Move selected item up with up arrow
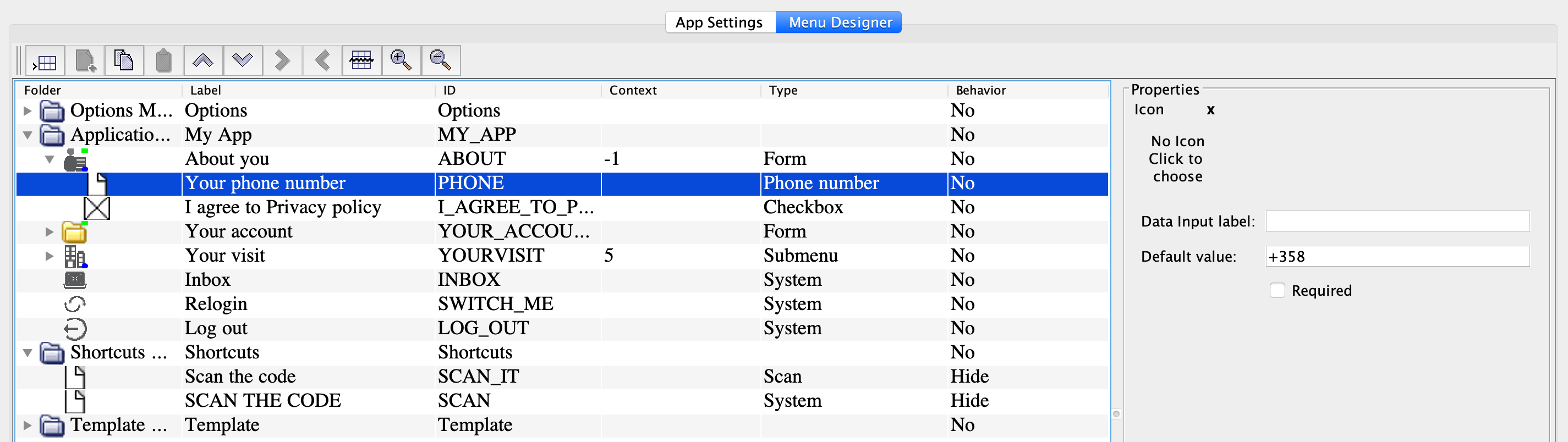The width and height of the screenshot is (1568, 442). point(202,62)
